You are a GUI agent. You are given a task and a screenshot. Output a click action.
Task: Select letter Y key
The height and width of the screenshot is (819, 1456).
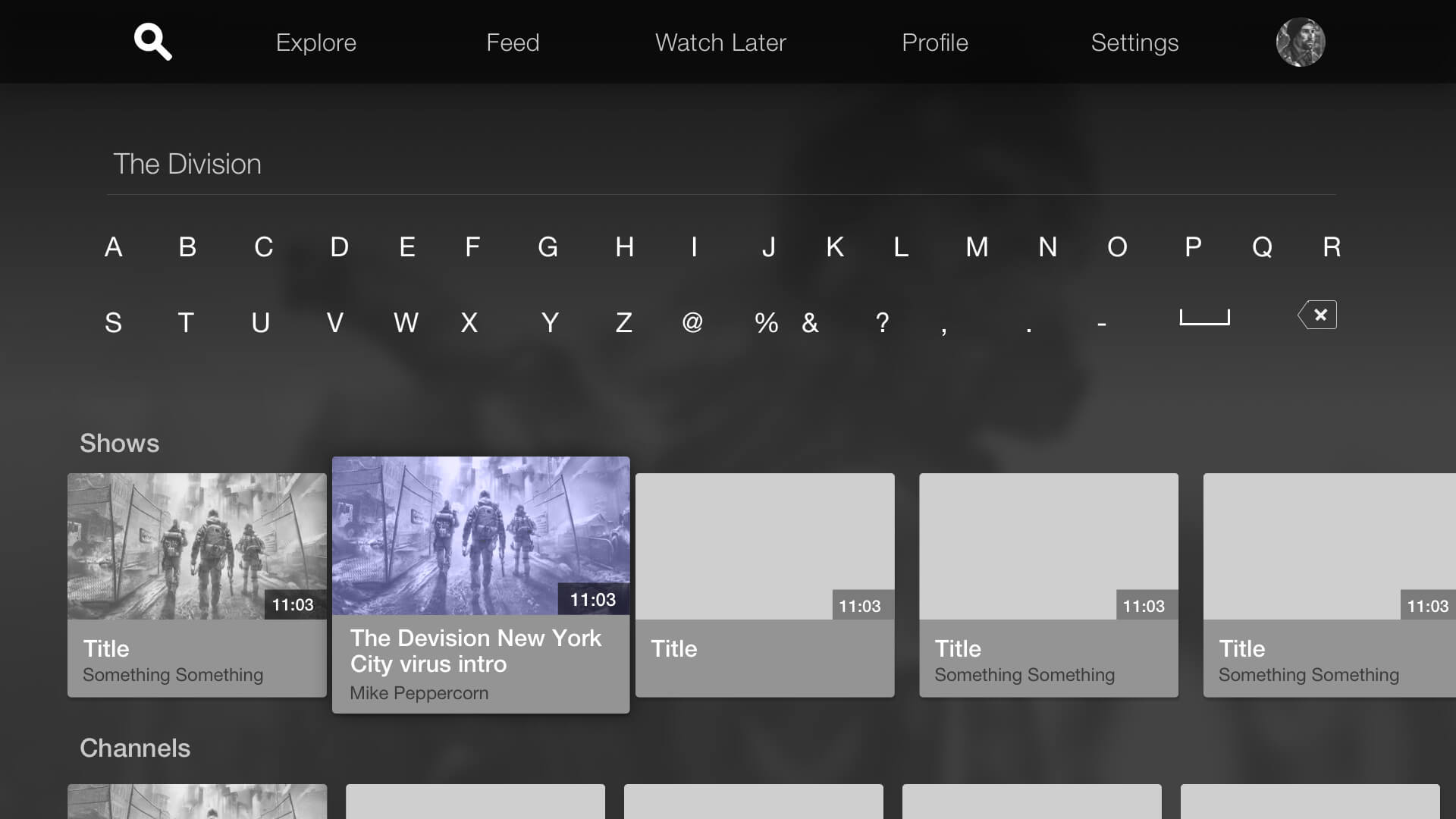(550, 323)
